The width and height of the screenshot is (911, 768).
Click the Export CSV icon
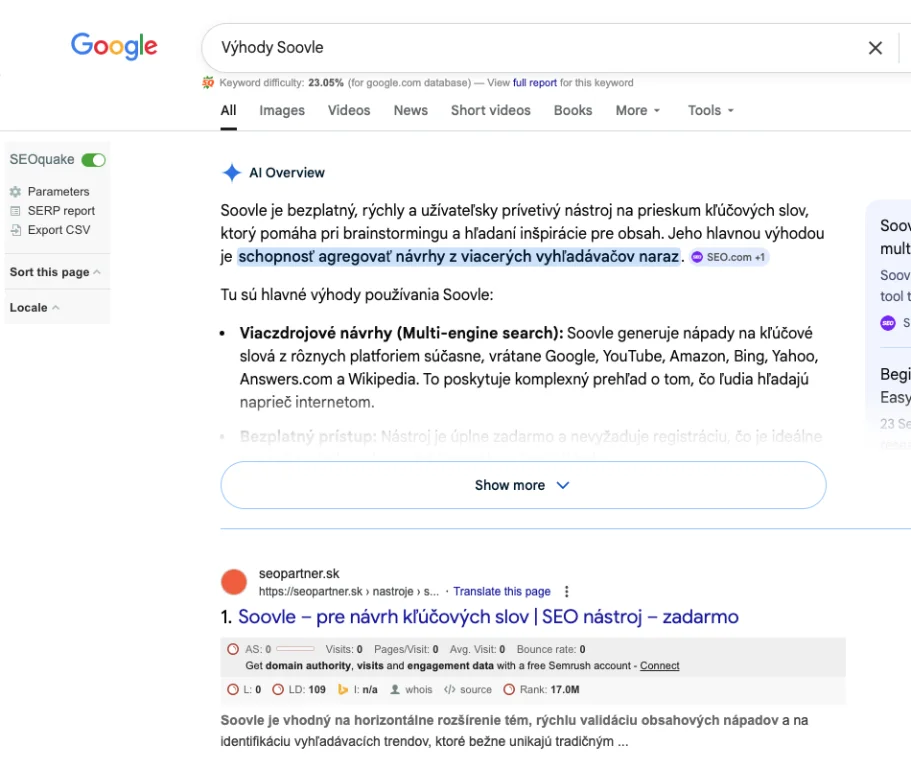click(x=15, y=230)
